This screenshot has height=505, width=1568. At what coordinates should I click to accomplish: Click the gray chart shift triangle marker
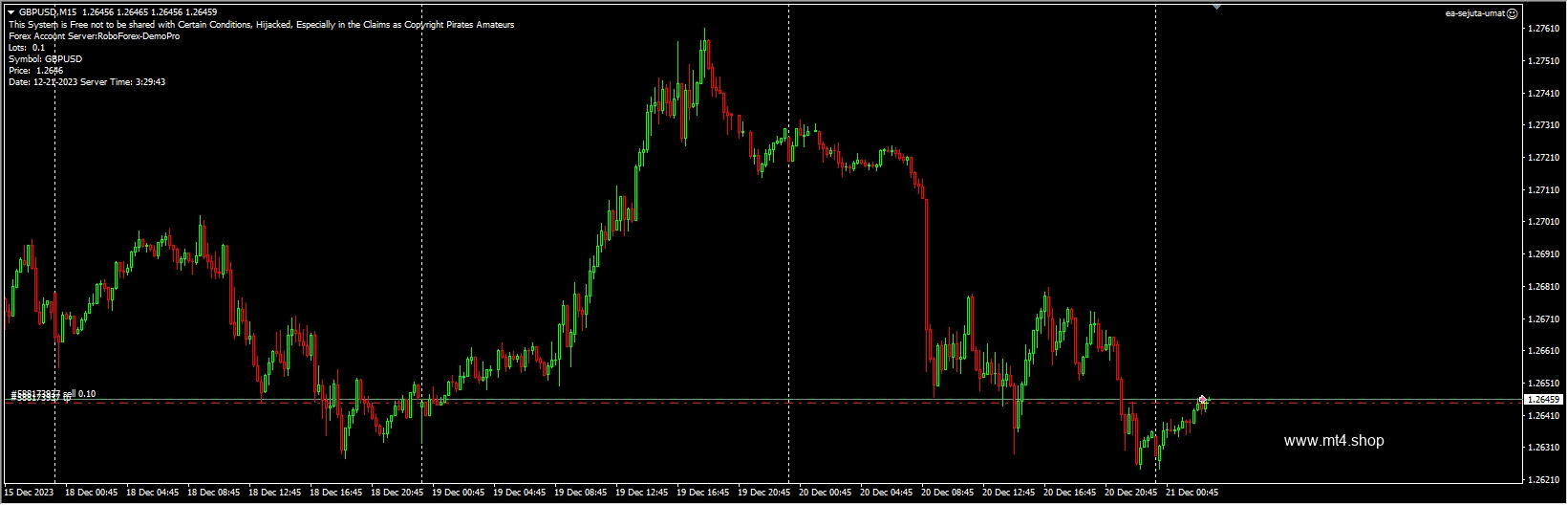(1215, 6)
